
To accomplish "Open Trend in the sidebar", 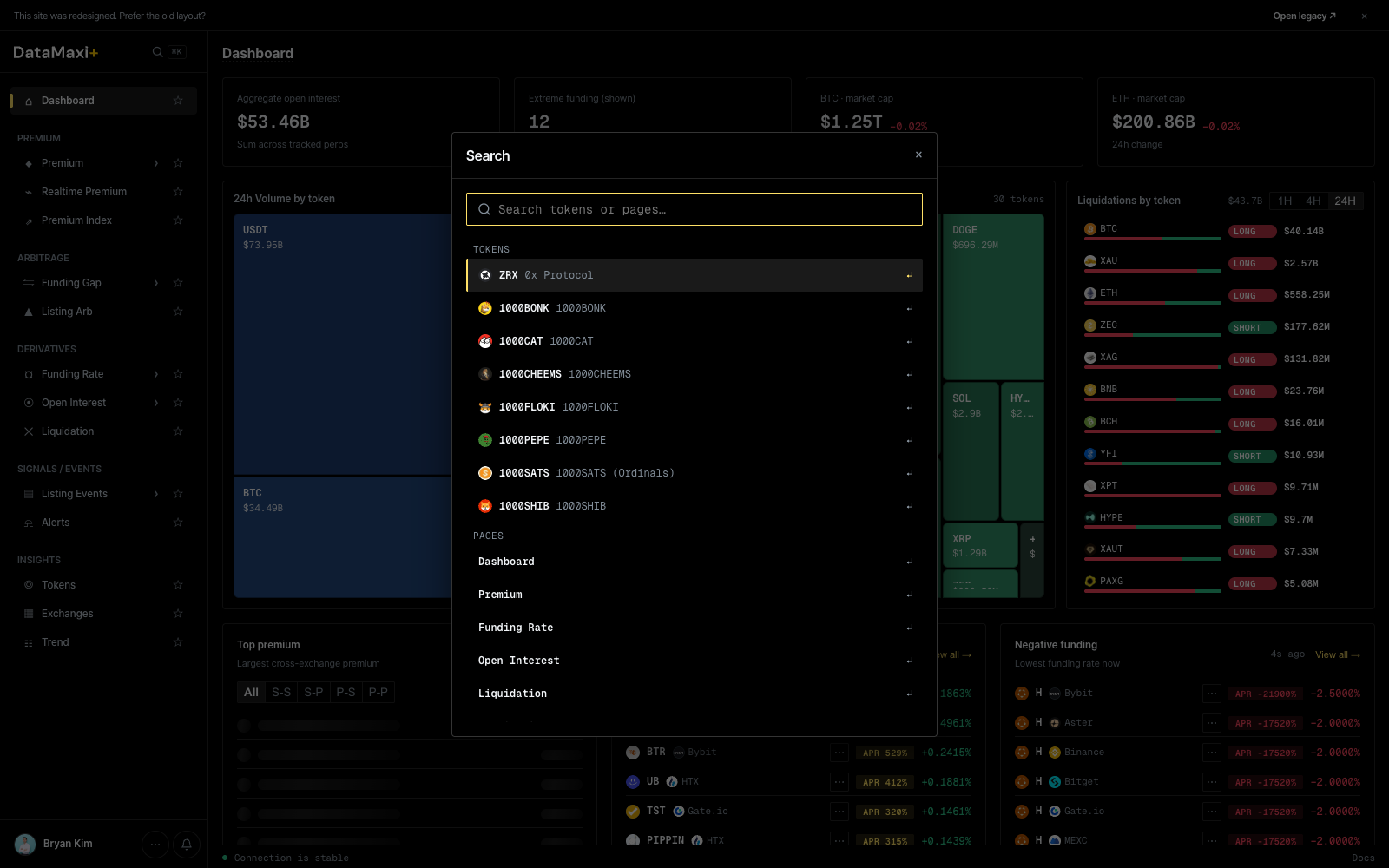I will point(55,642).
